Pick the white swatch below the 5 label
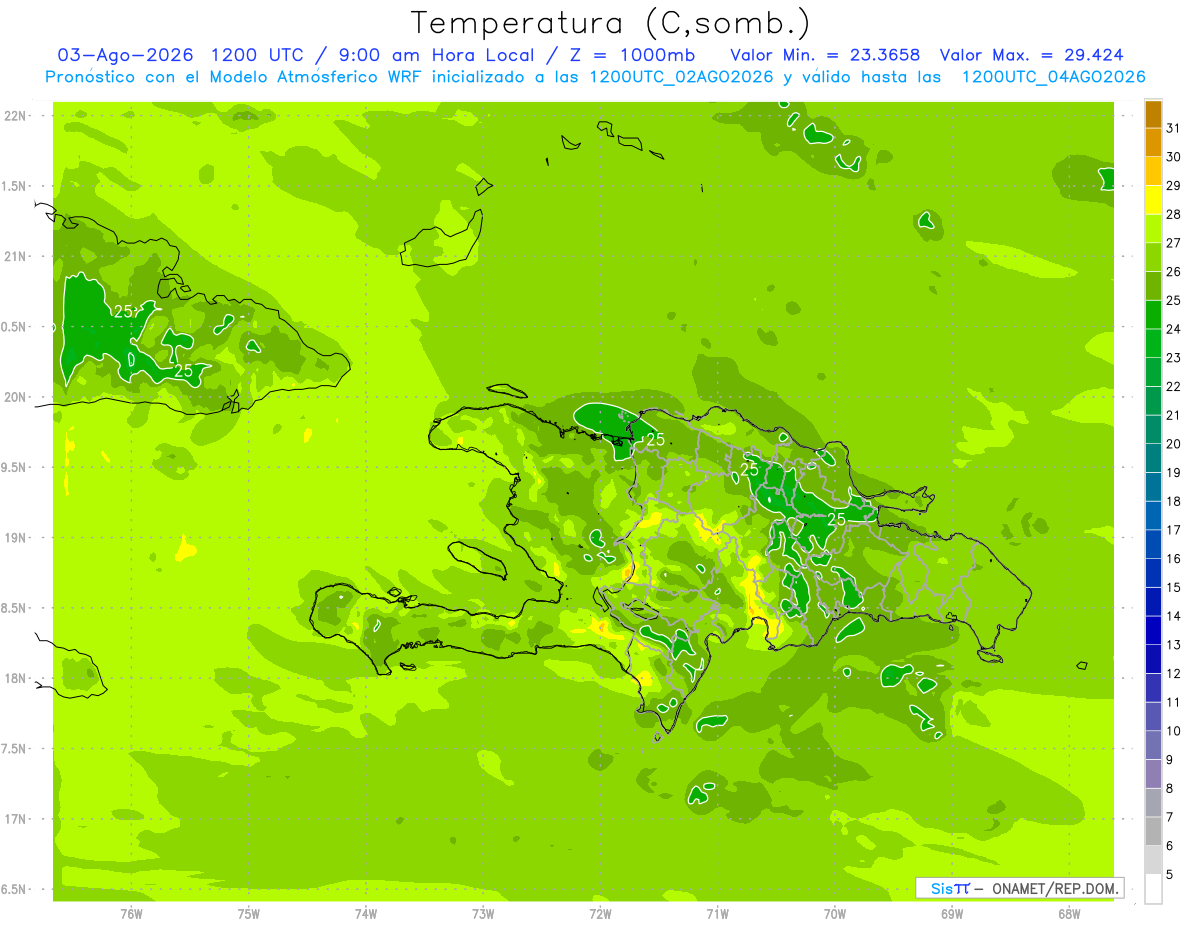The width and height of the screenshot is (1200, 927). [x=1153, y=889]
